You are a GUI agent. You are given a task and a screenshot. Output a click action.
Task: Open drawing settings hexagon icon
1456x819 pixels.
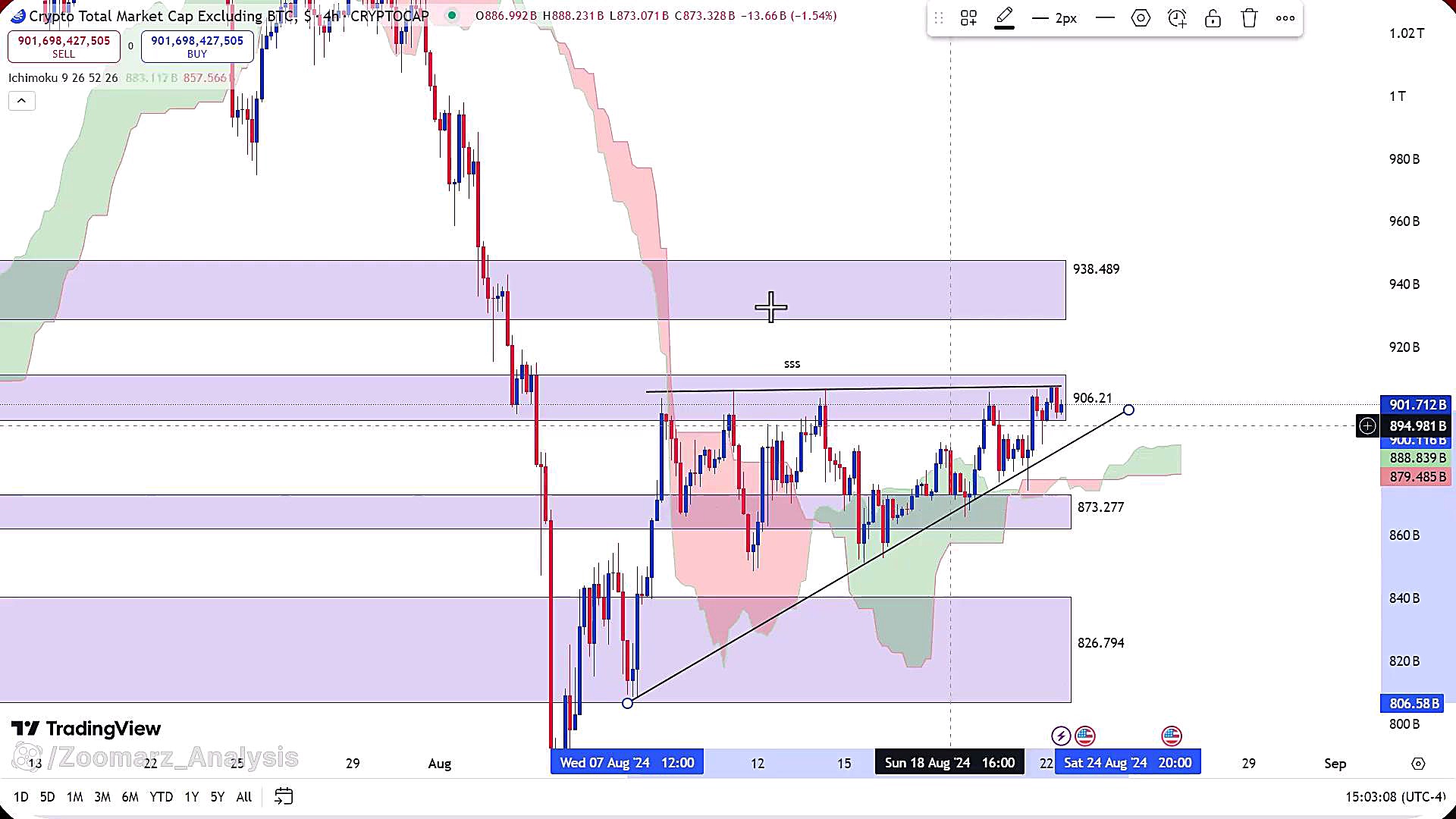[x=1141, y=18]
